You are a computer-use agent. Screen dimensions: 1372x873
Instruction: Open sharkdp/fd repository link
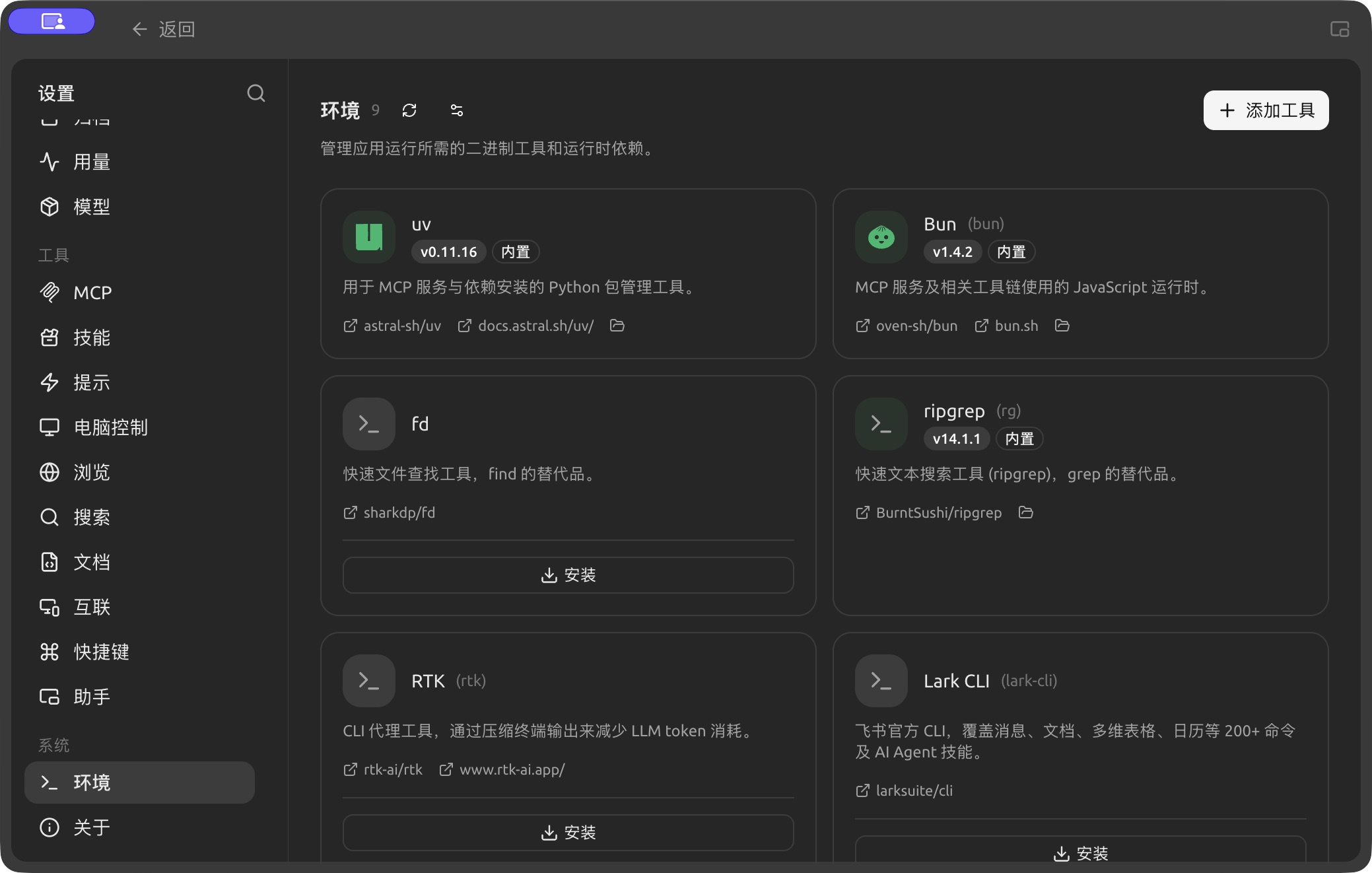(389, 512)
